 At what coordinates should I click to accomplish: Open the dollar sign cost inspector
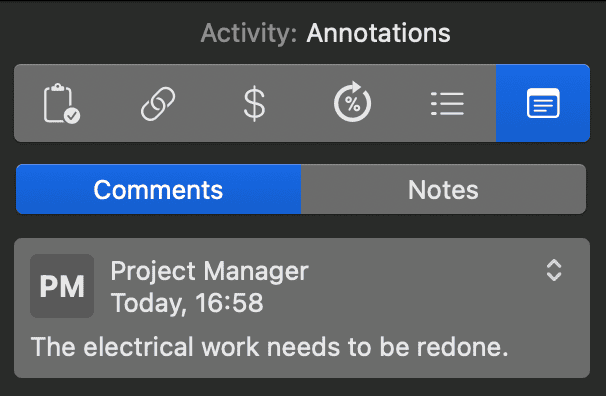coord(255,104)
